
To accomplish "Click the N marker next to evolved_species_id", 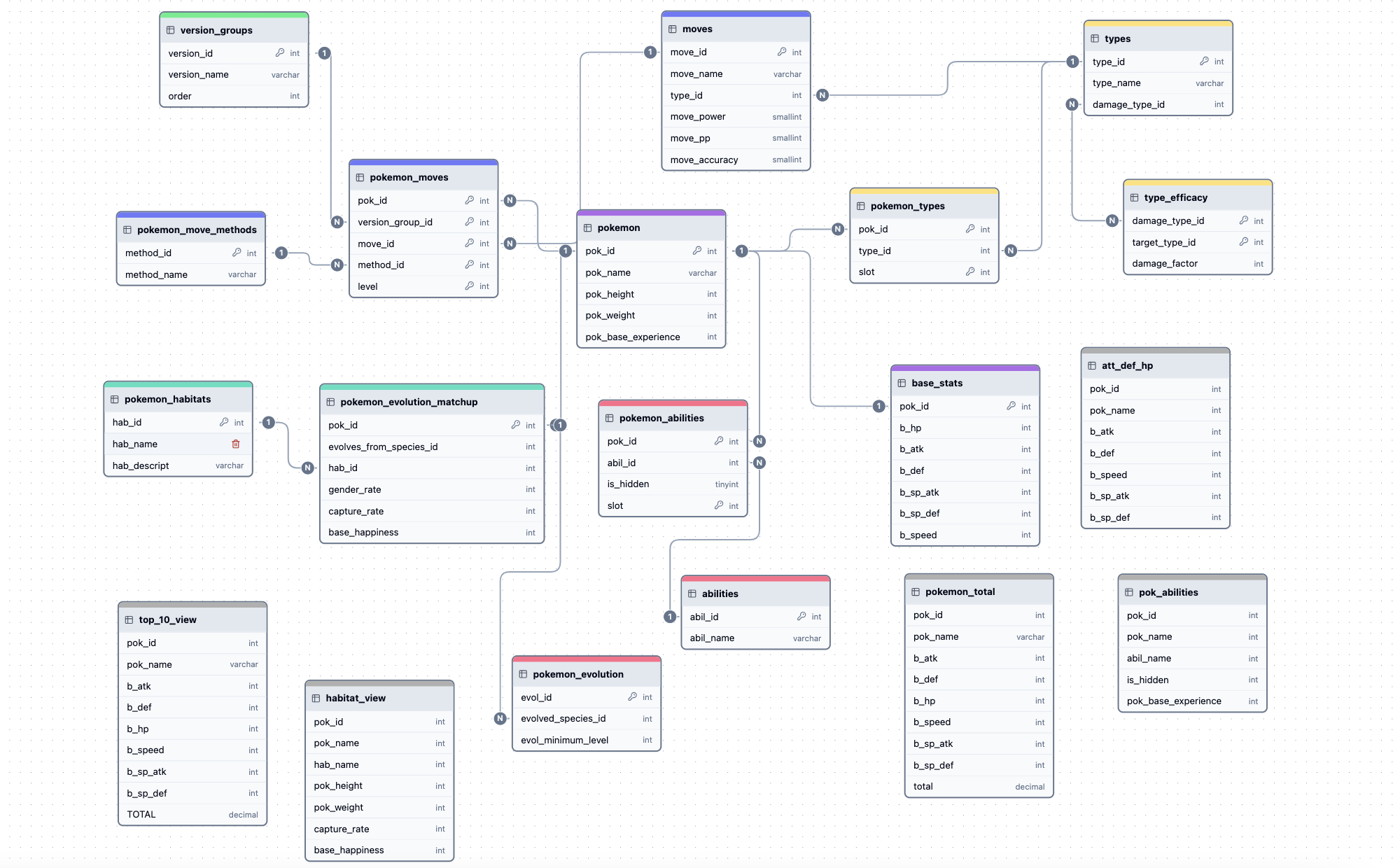I will (x=500, y=718).
